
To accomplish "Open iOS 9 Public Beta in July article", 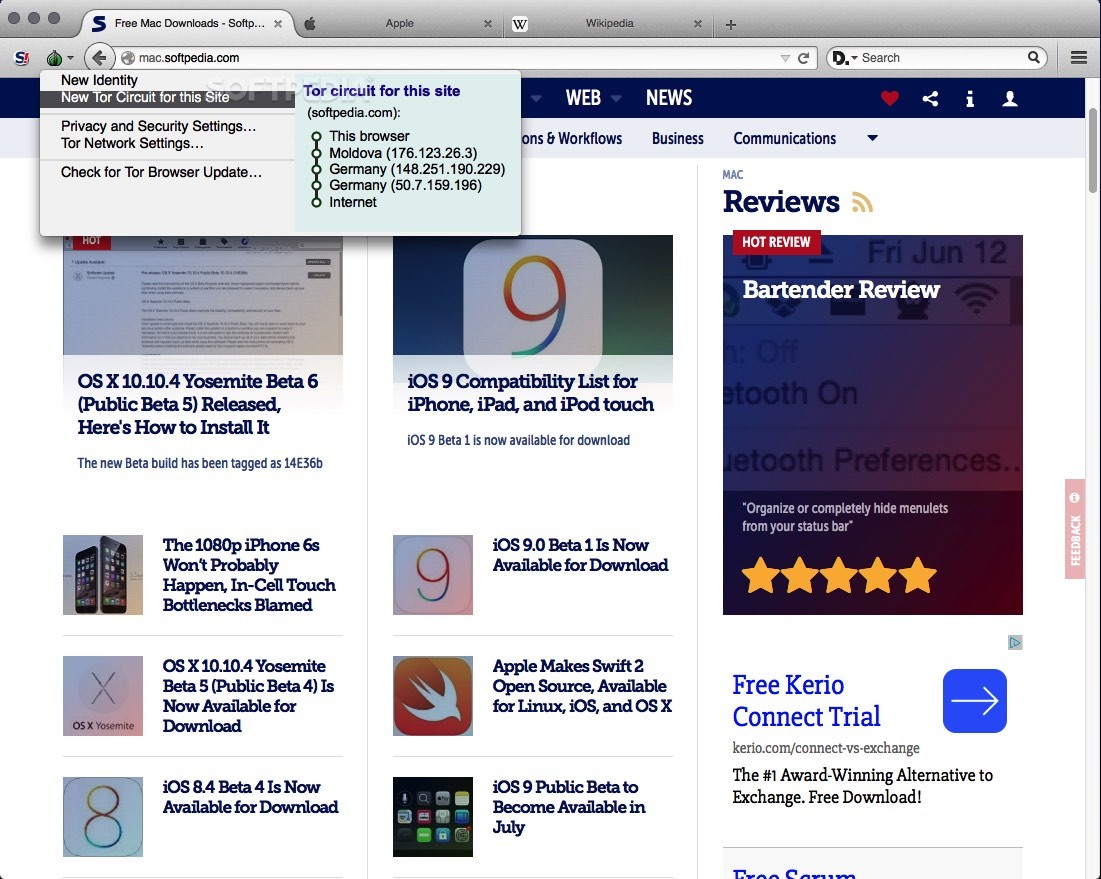I will (569, 806).
